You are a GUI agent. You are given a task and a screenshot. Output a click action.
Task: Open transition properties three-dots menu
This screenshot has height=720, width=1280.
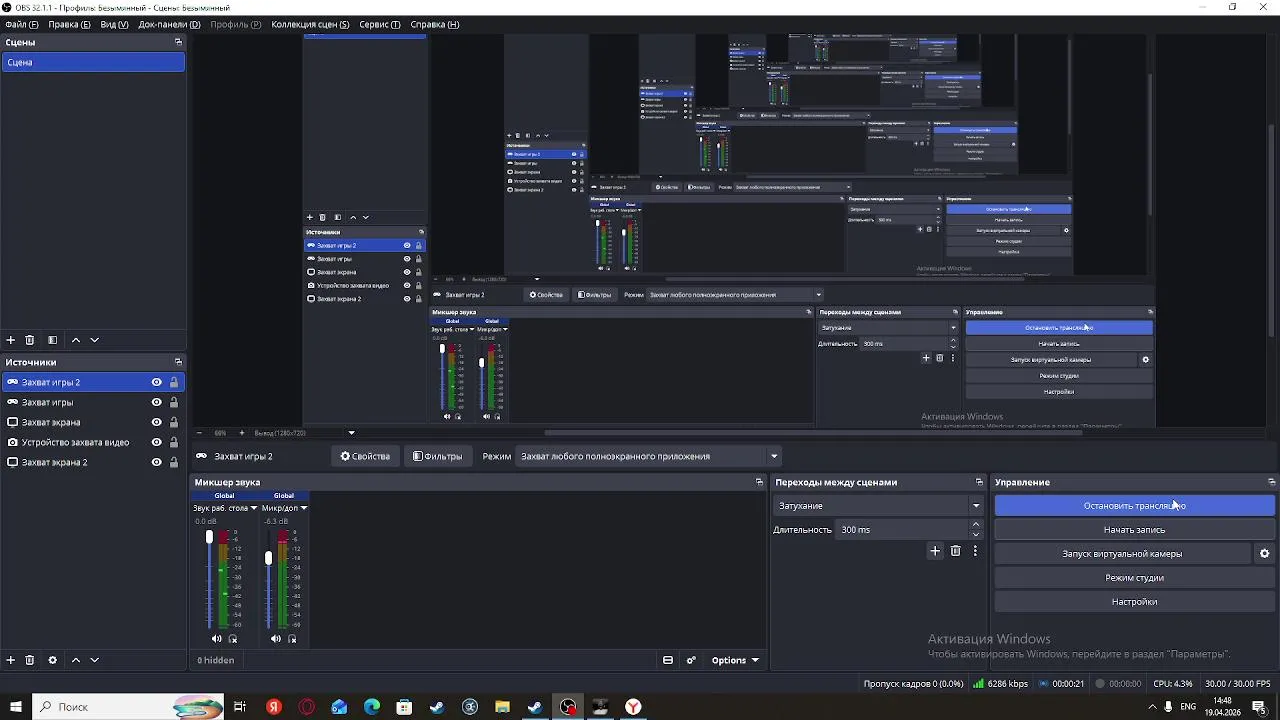coord(975,551)
